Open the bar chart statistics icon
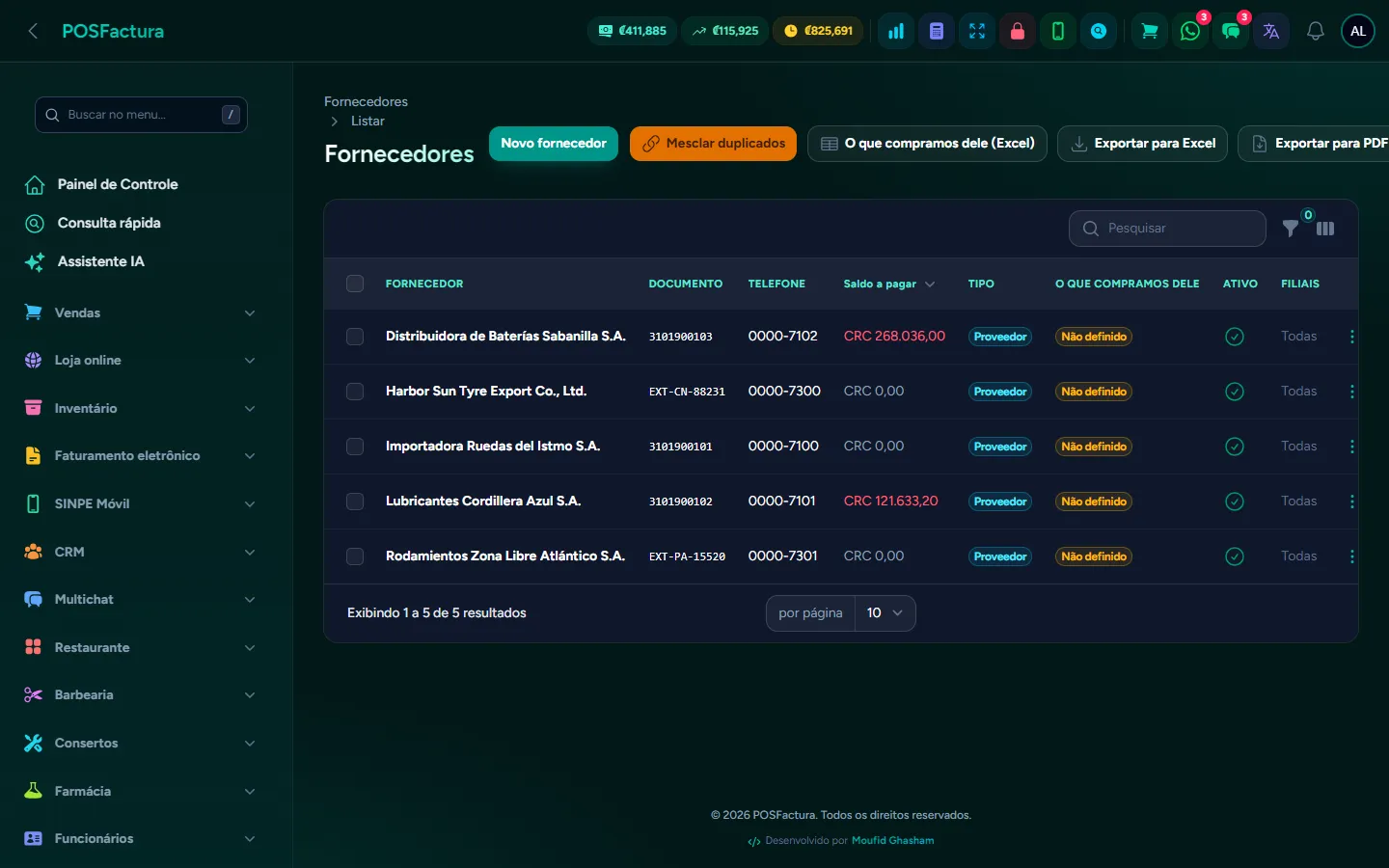This screenshot has width=1389, height=868. click(x=896, y=31)
